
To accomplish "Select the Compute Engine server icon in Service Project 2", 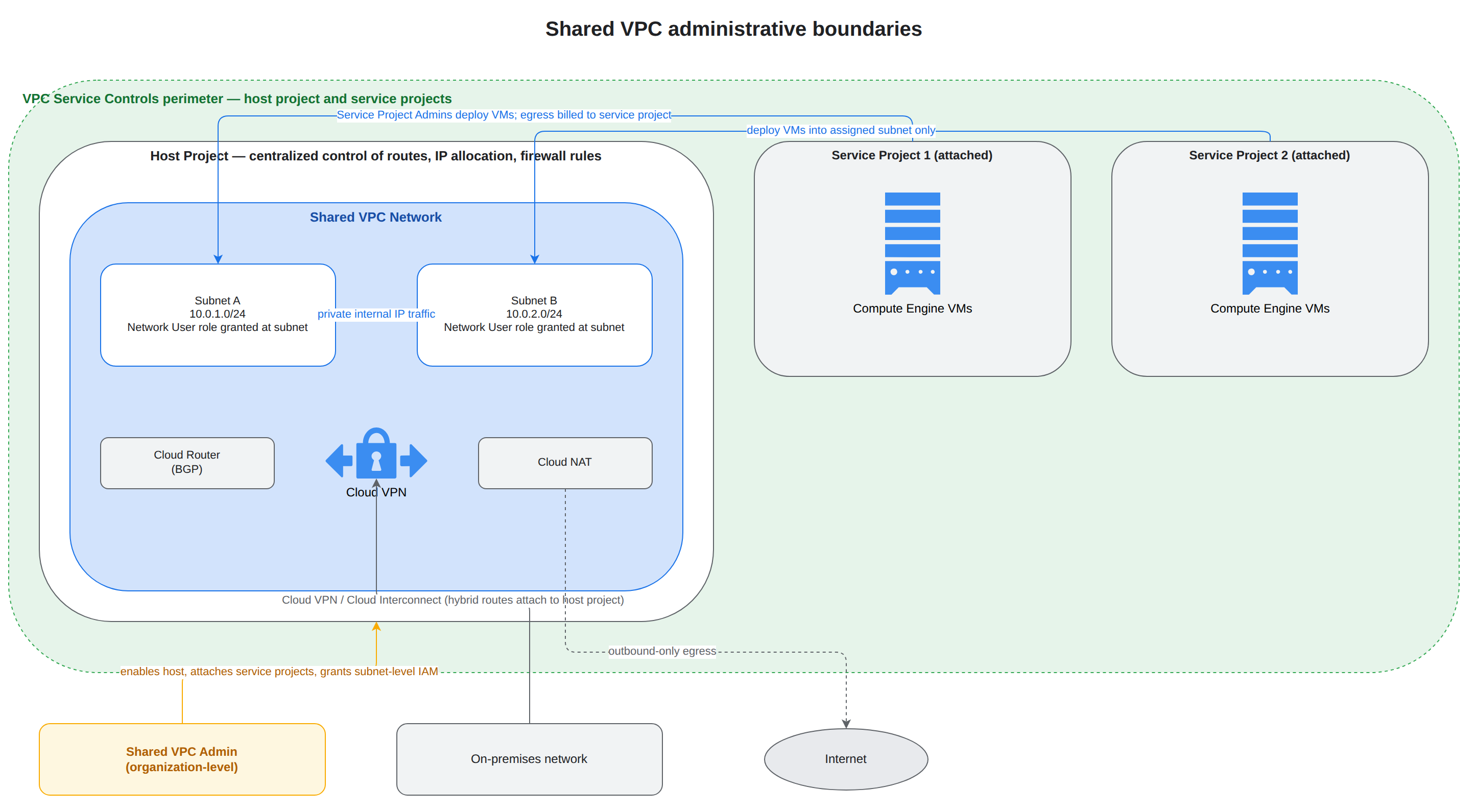I will pos(1270,243).
